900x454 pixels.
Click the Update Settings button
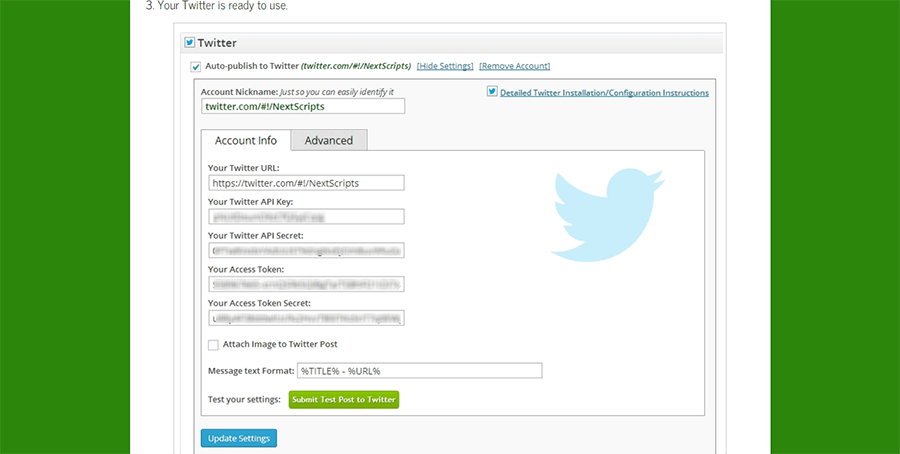239,438
